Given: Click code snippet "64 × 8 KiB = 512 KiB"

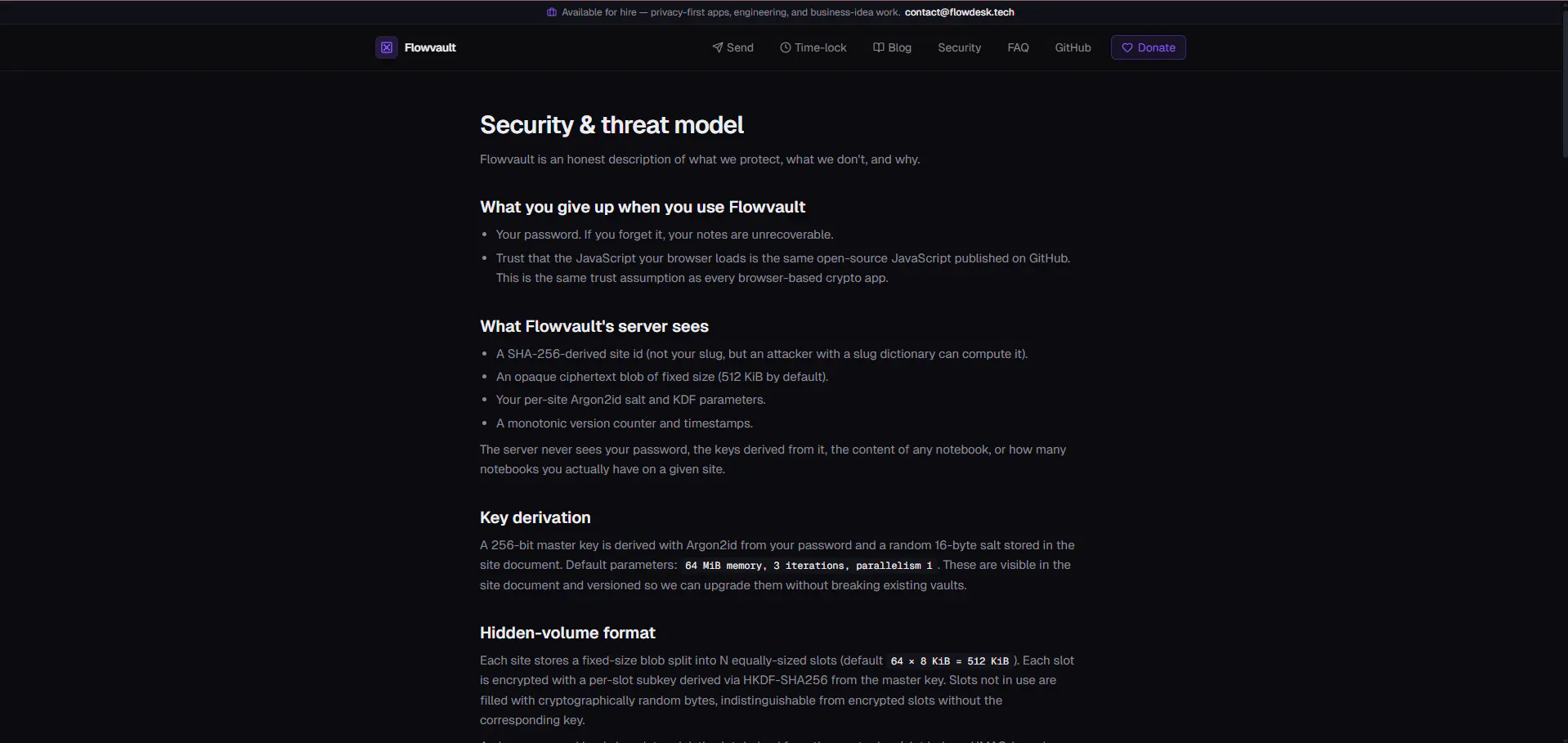Looking at the screenshot, I should 950,661.
